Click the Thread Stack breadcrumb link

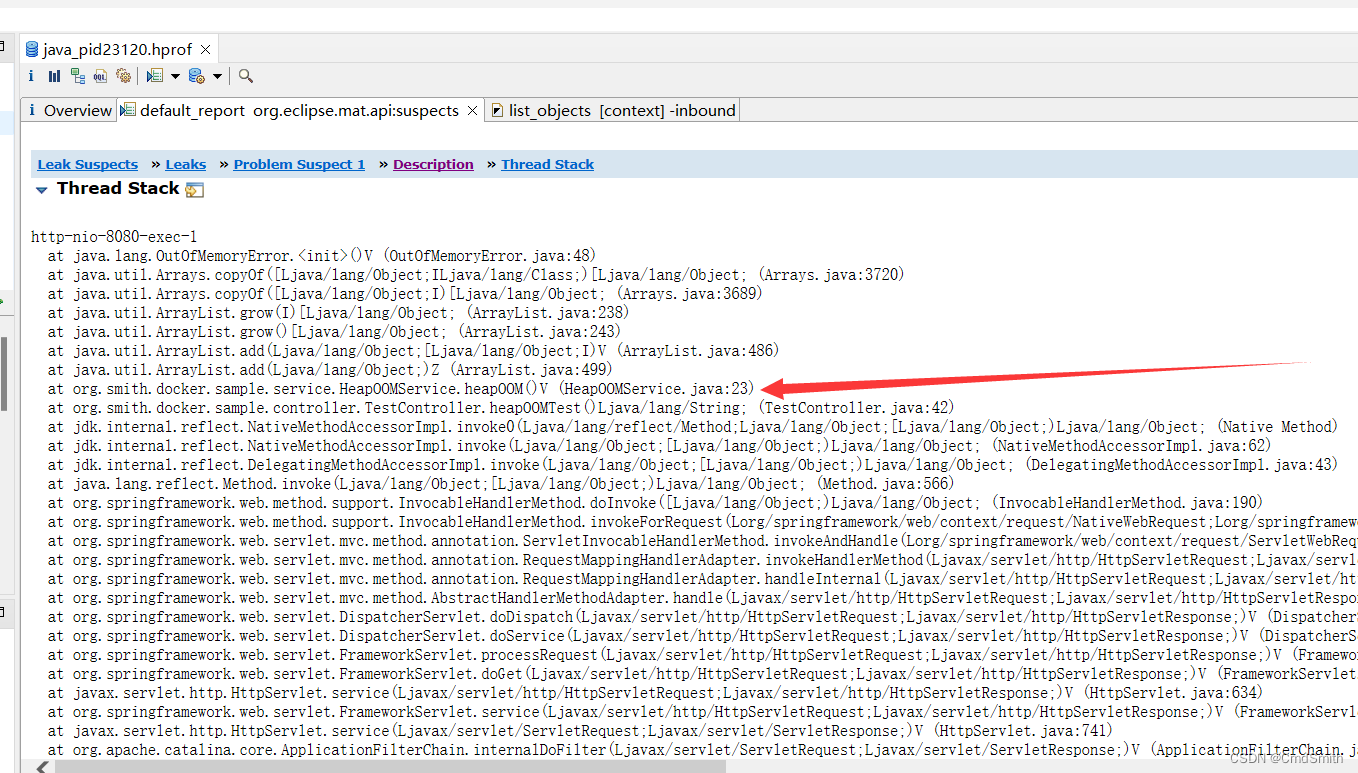click(x=547, y=164)
